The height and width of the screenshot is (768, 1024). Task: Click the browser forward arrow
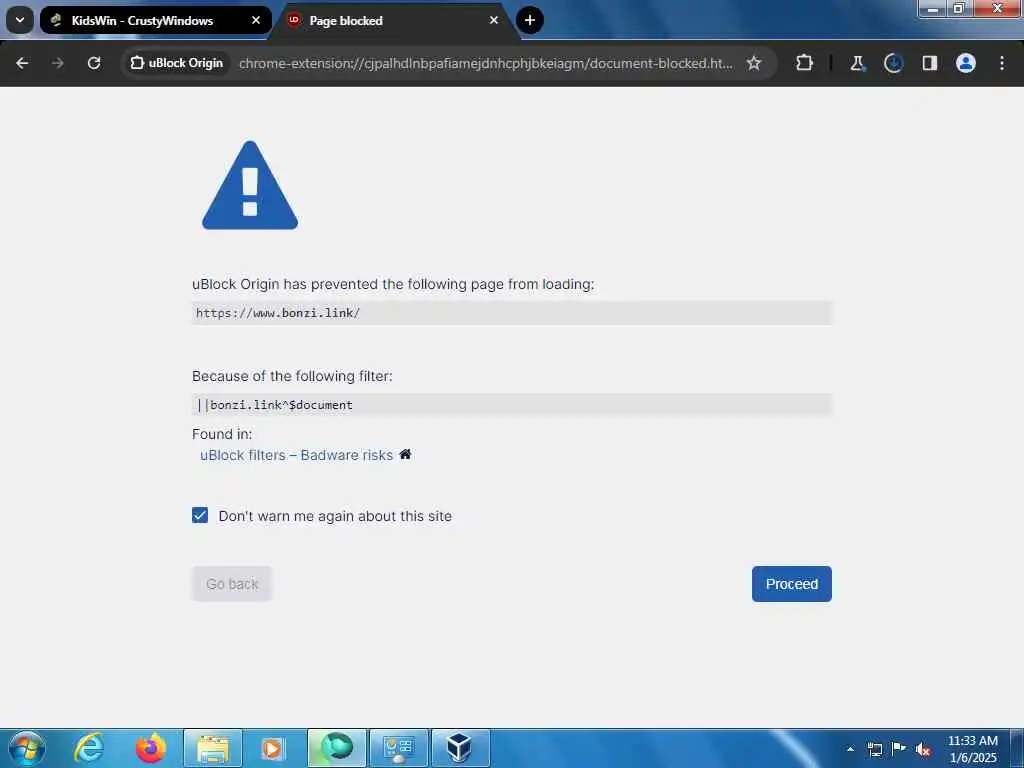click(57, 63)
